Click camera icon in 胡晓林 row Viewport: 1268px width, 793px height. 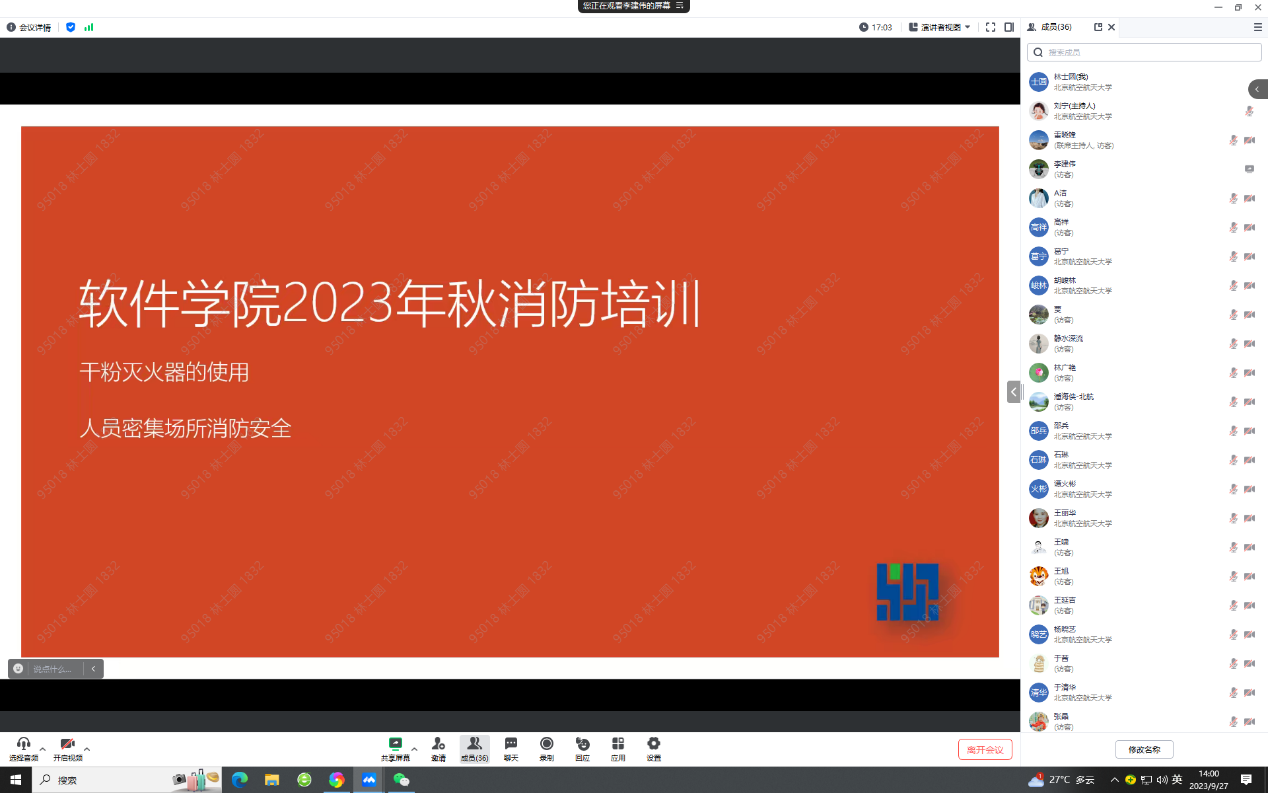click(1250, 285)
